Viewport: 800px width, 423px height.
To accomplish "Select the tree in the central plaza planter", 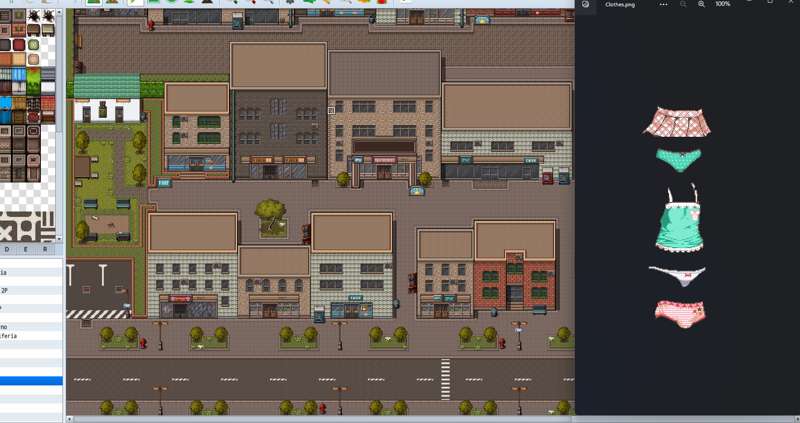I will (x=268, y=212).
